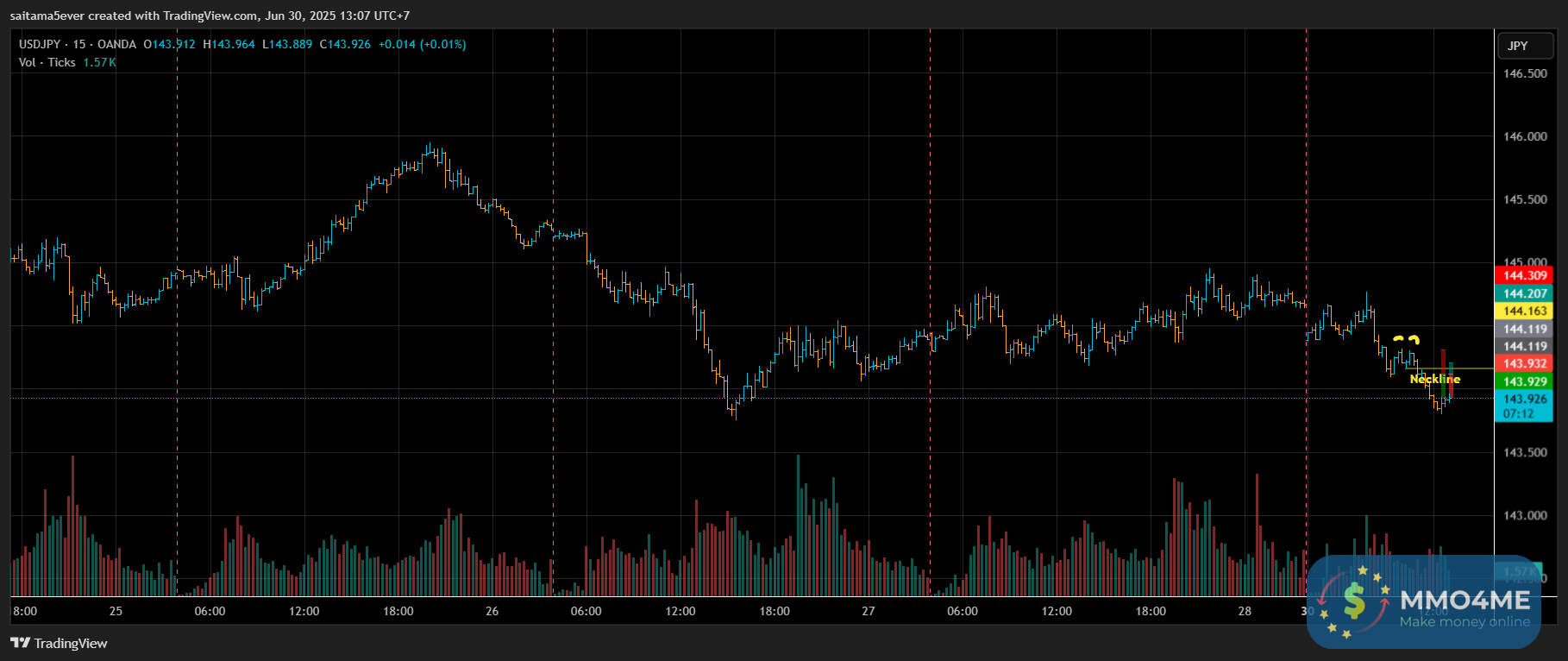Click the TradingView logo icon
The width and height of the screenshot is (1568, 661).
tap(20, 643)
